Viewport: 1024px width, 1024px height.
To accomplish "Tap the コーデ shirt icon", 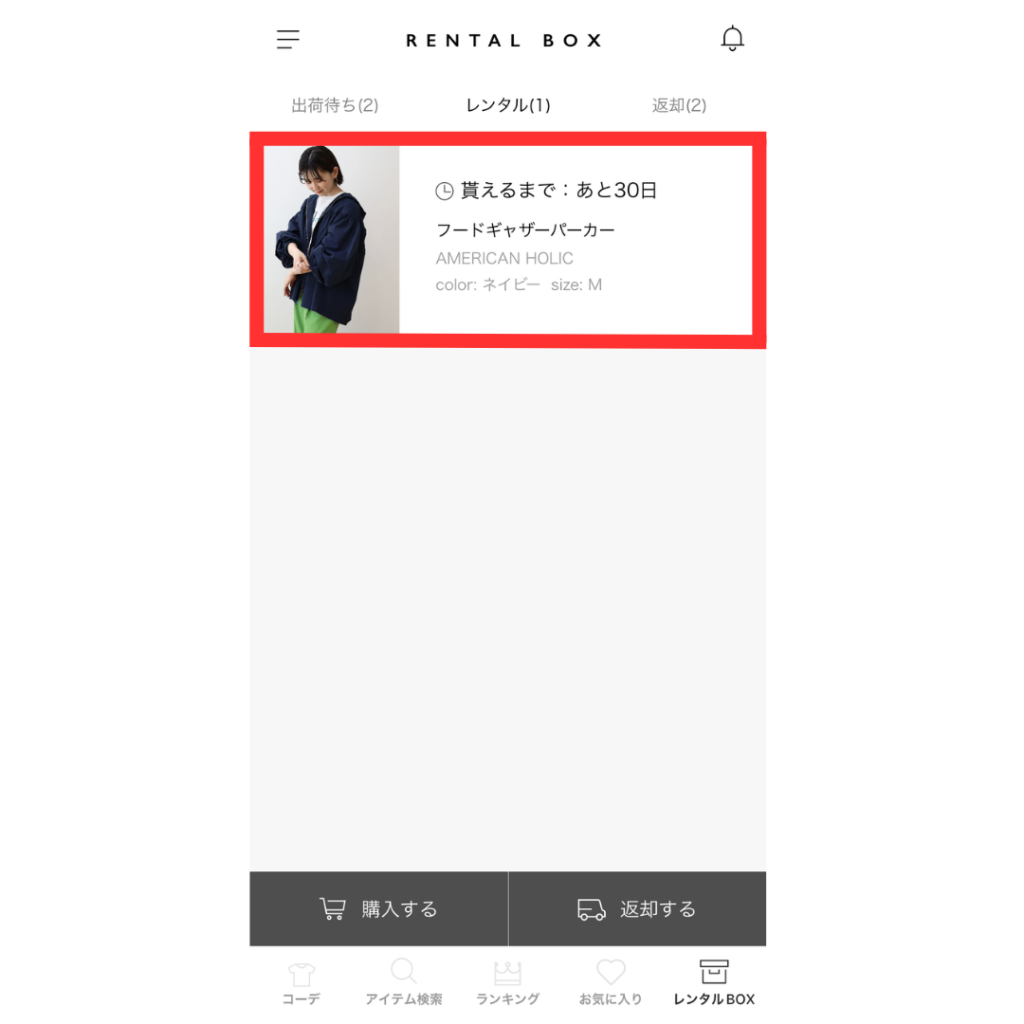I will click(x=301, y=974).
